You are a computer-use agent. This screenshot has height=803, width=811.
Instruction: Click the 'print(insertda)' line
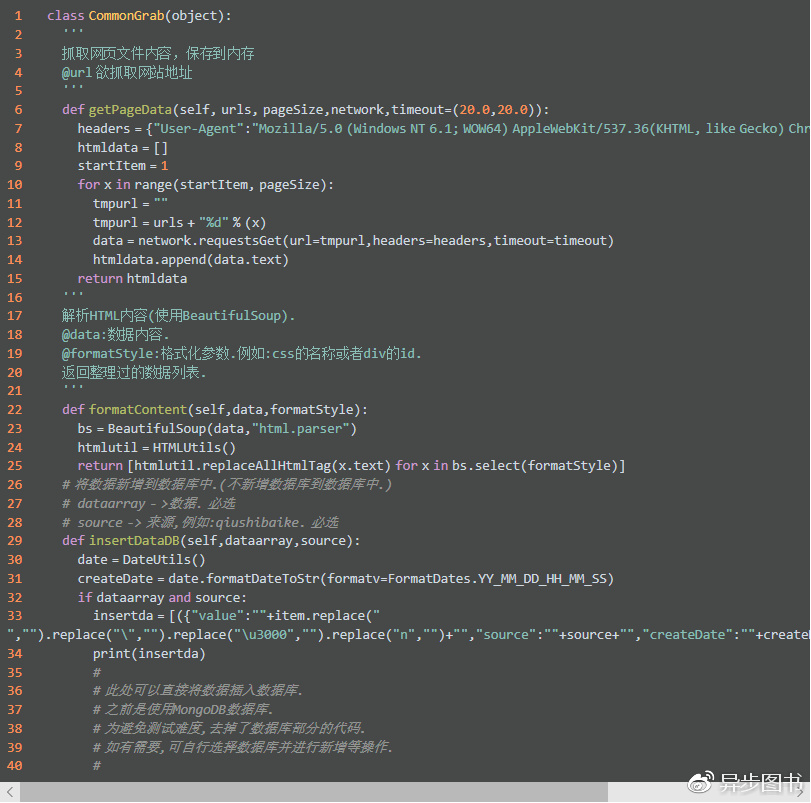(x=149, y=654)
